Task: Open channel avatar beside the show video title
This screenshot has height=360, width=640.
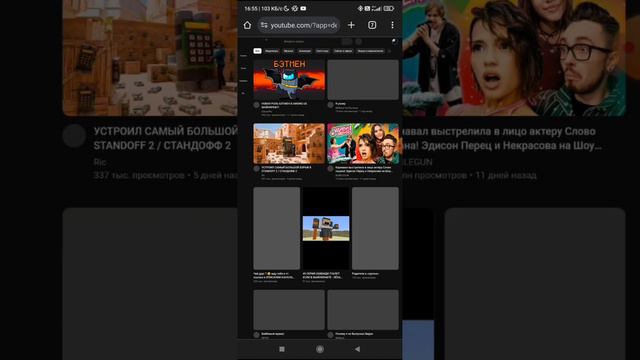Action: (330, 169)
